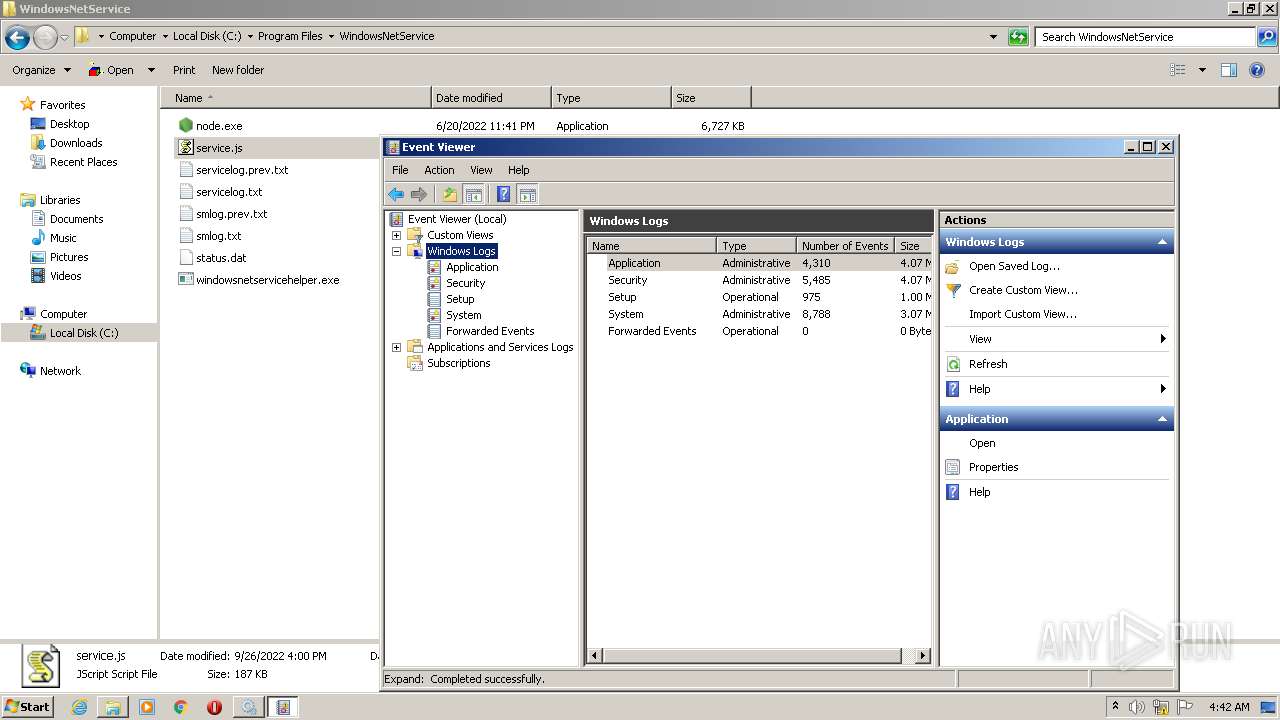Open the Organize dropdown in Explorer
The height and width of the screenshot is (720, 1280).
41,70
